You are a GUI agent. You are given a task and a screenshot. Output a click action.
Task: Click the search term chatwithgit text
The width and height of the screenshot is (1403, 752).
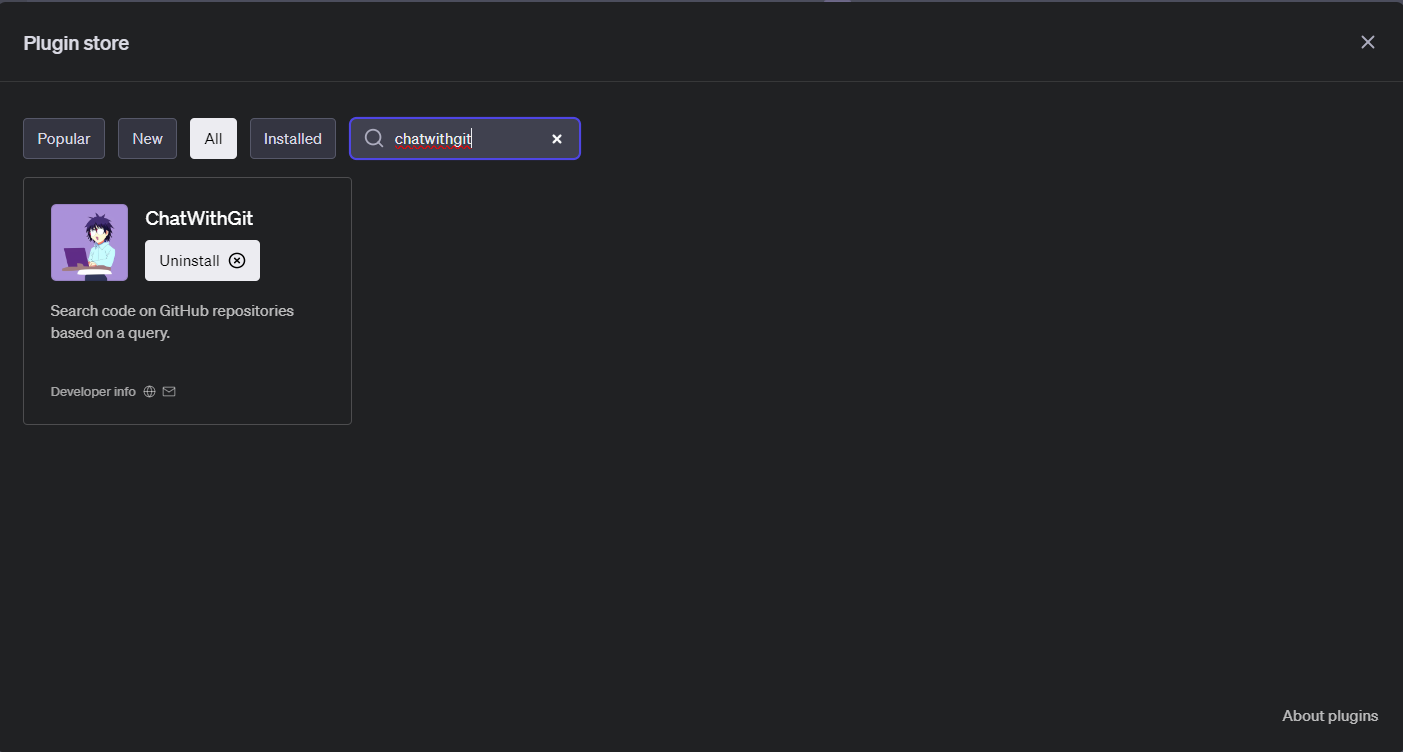pos(432,138)
